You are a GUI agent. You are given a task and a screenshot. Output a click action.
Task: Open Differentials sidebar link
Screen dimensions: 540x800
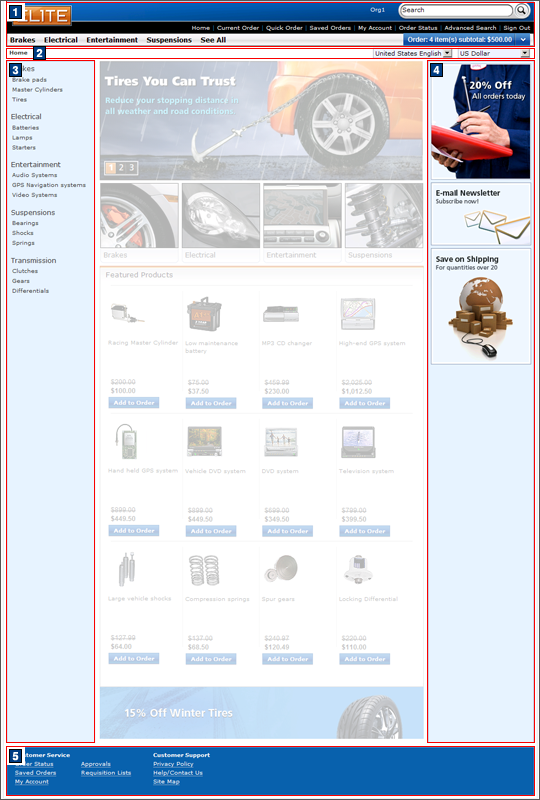[x=31, y=291]
